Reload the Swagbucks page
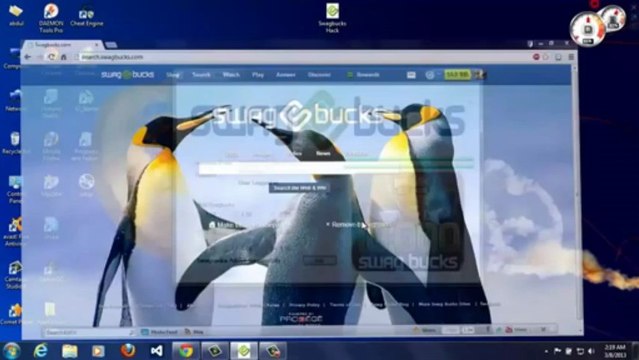The image size is (639, 360). click(x=51, y=57)
